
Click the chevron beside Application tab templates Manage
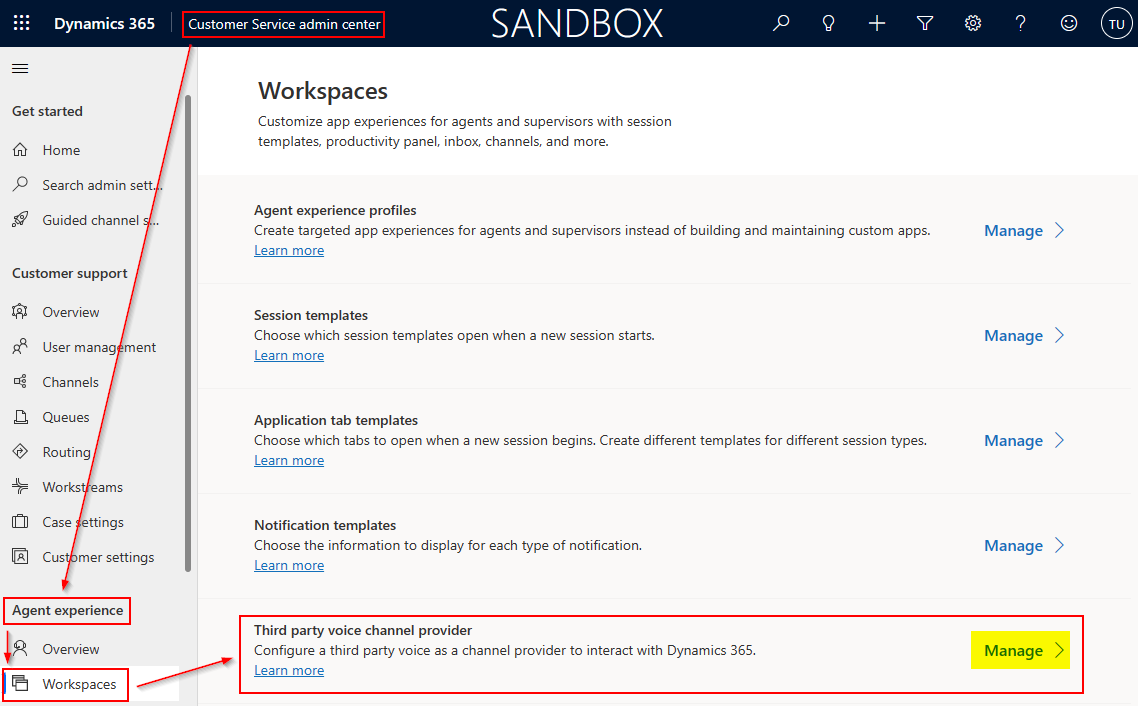(1060, 440)
